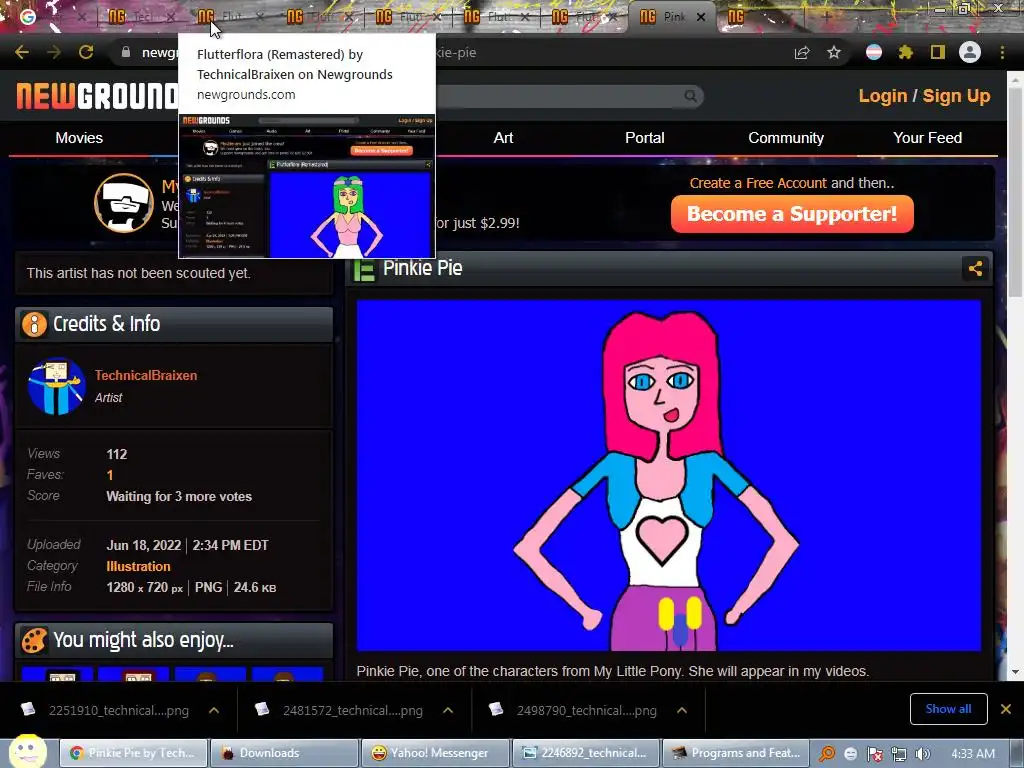Click the Faves count 1
The width and height of the screenshot is (1024, 768).
[110, 475]
